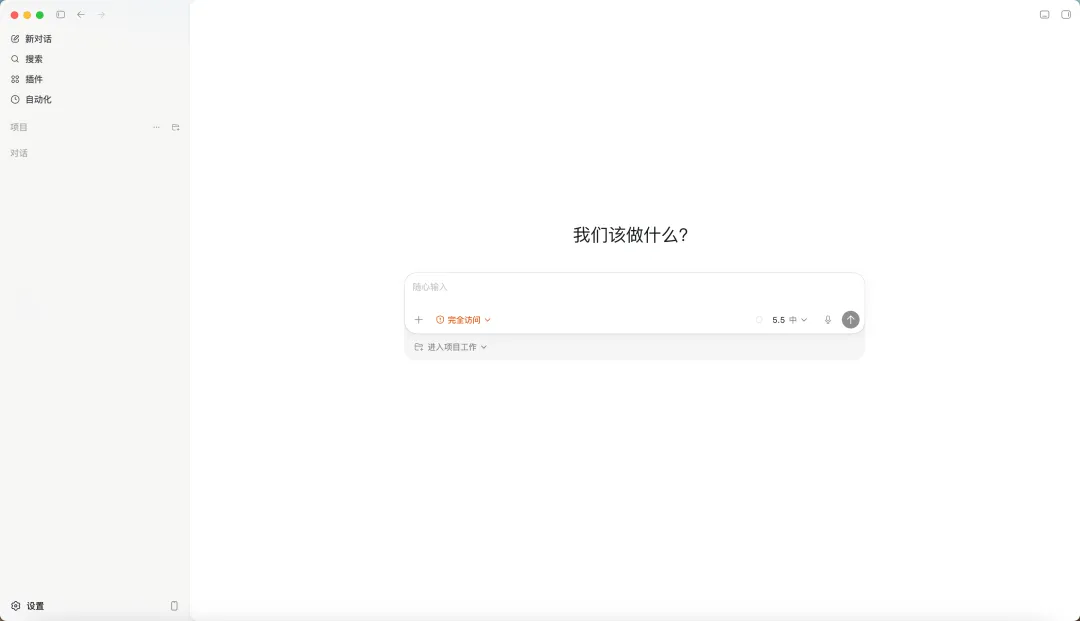Open the 插件 plugins page

pyautogui.click(x=27, y=79)
